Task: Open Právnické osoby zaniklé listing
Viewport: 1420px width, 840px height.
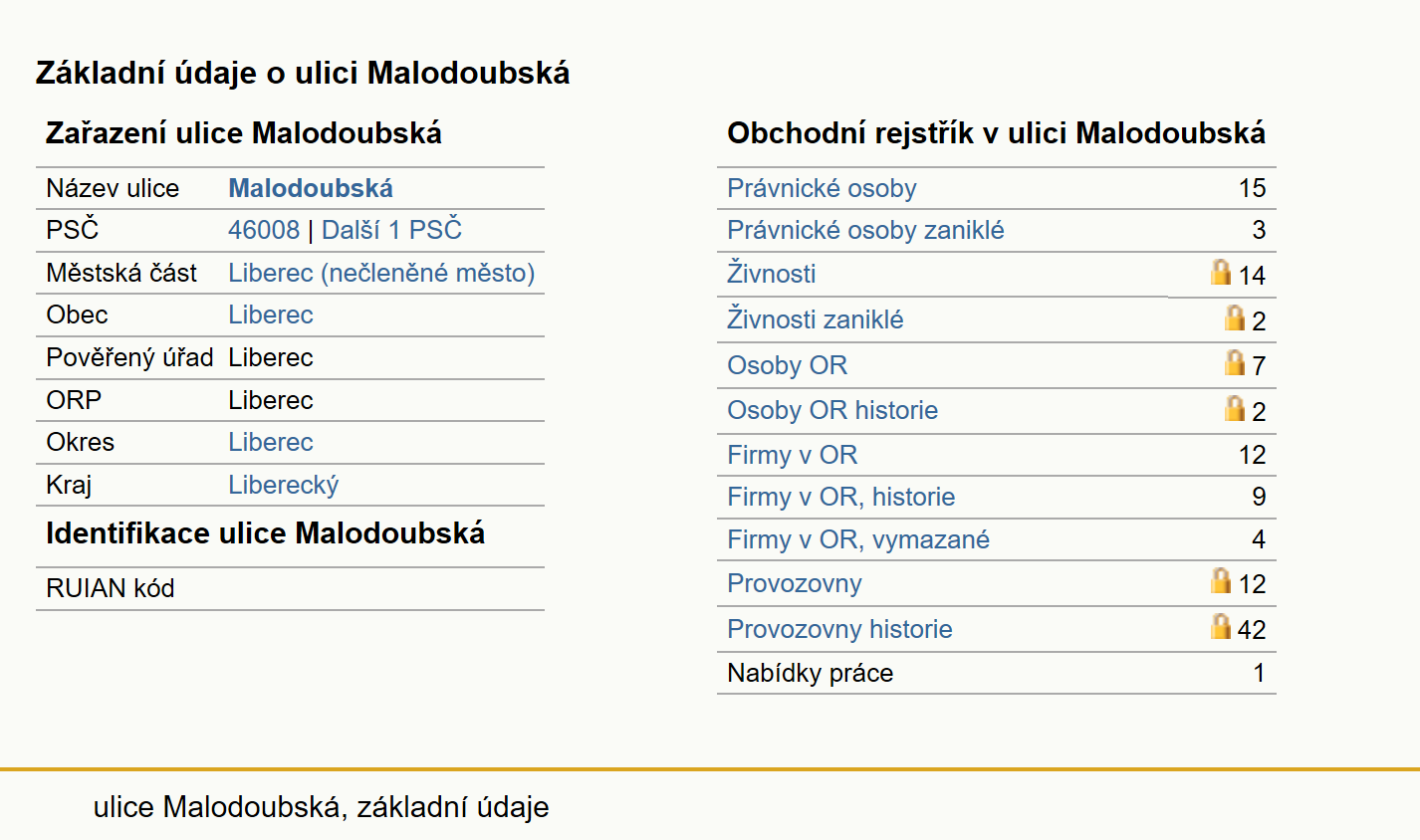Action: 865,230
